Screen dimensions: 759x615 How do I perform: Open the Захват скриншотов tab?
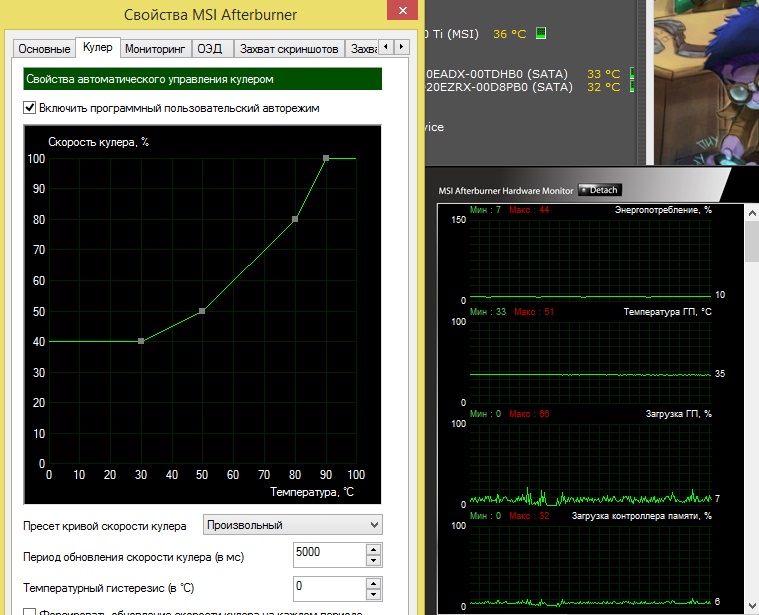pos(289,49)
